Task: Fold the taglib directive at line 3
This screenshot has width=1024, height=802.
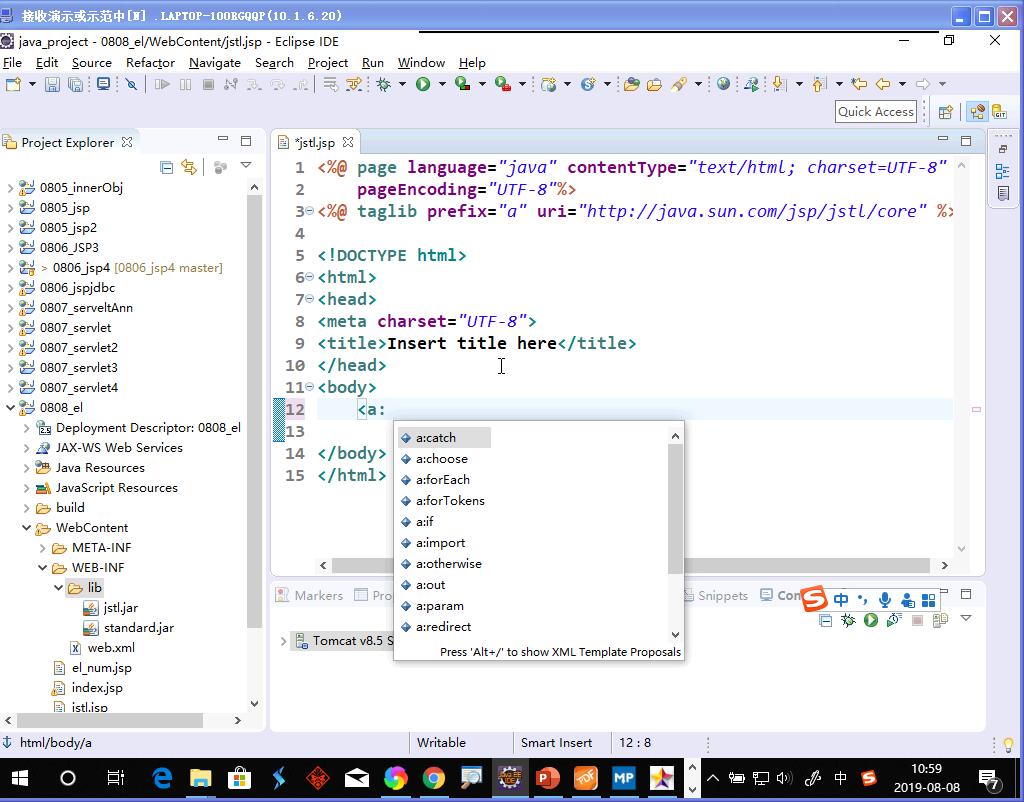Action: tap(310, 210)
